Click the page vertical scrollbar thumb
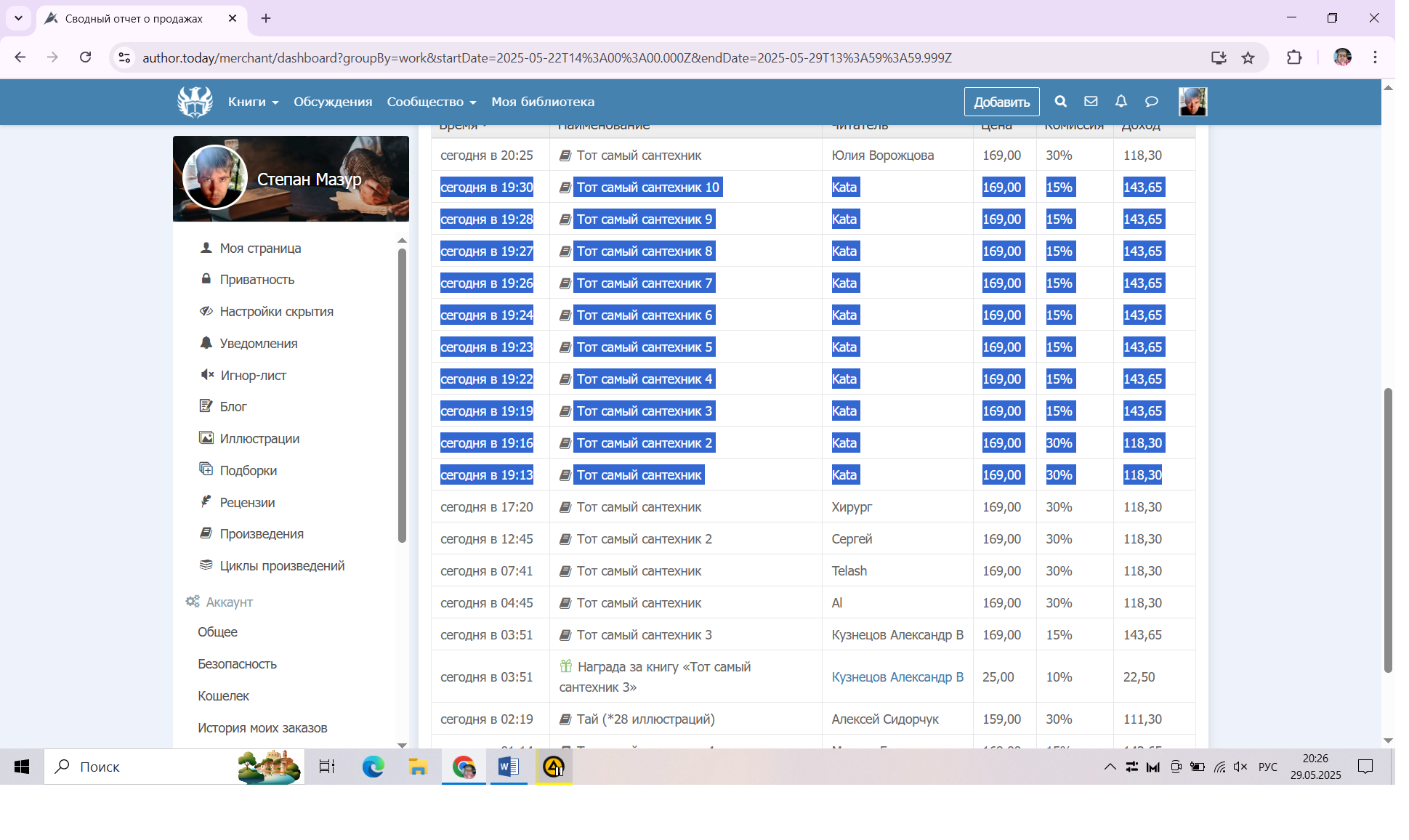 point(1387,530)
